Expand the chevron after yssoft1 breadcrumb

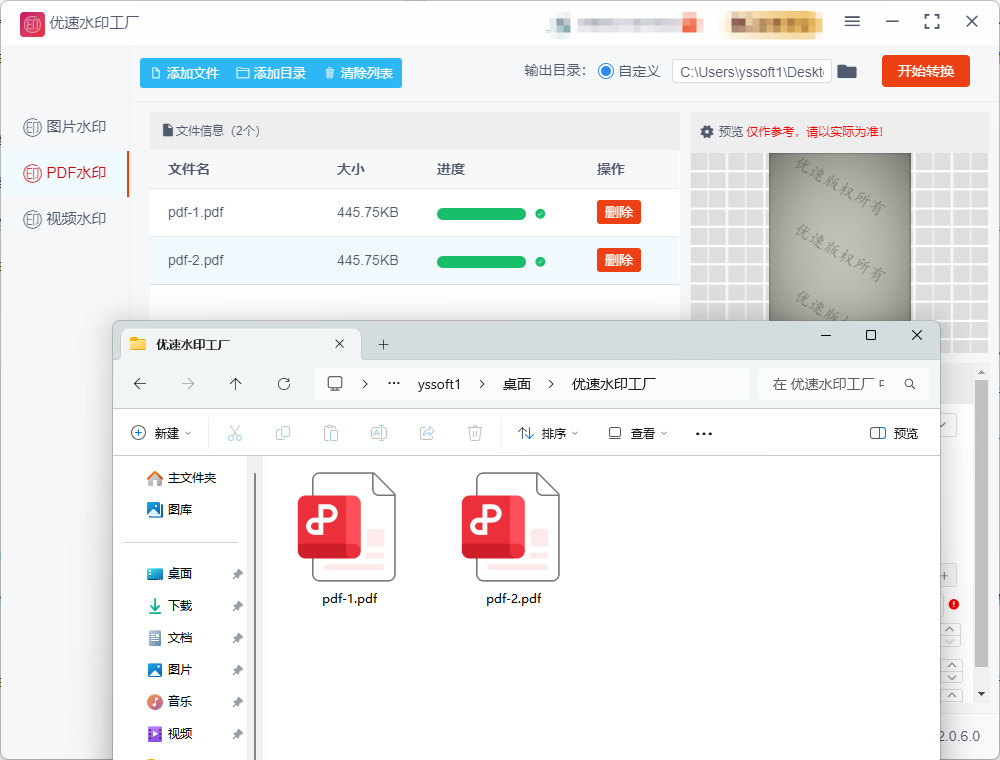(x=482, y=384)
